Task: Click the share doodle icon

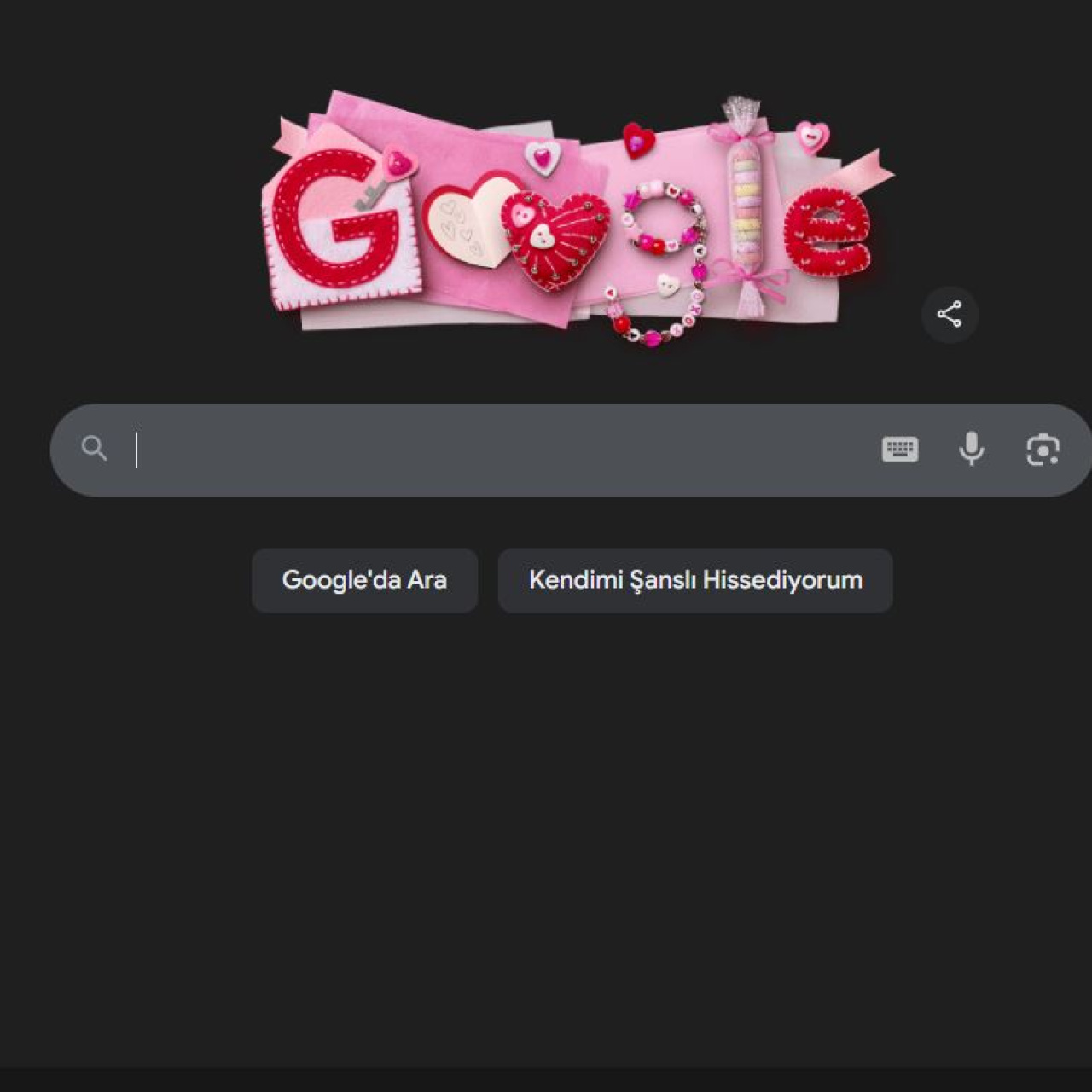Action: [950, 314]
